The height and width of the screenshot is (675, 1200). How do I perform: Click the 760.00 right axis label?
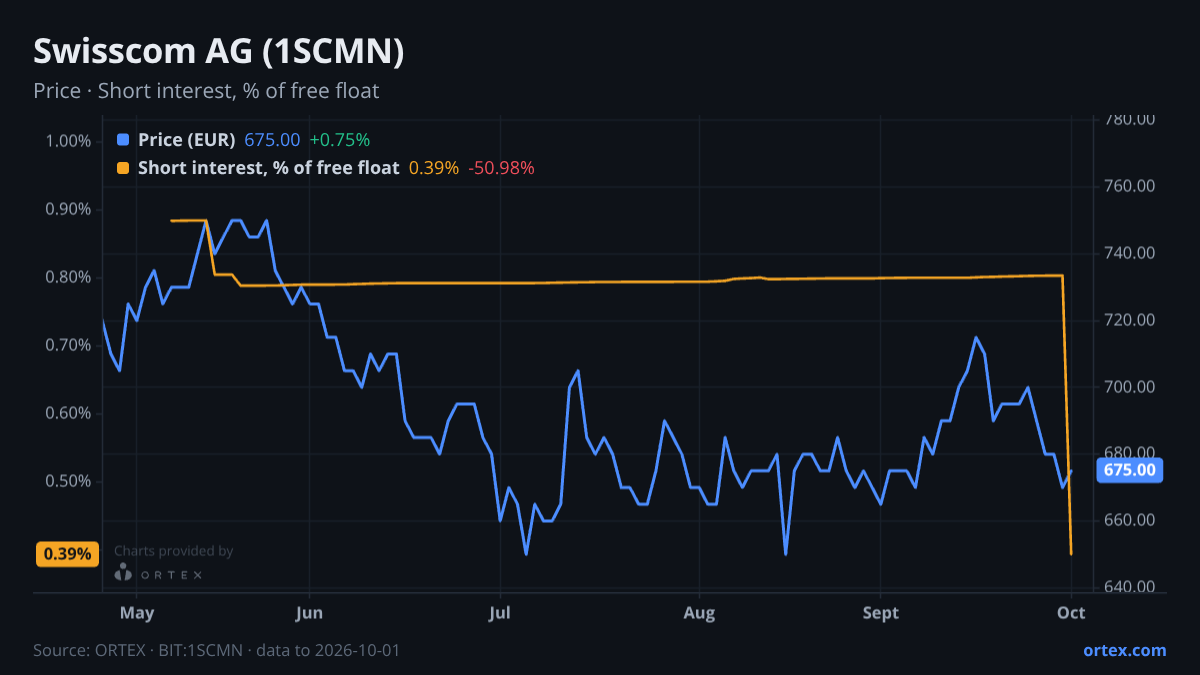(x=1130, y=186)
